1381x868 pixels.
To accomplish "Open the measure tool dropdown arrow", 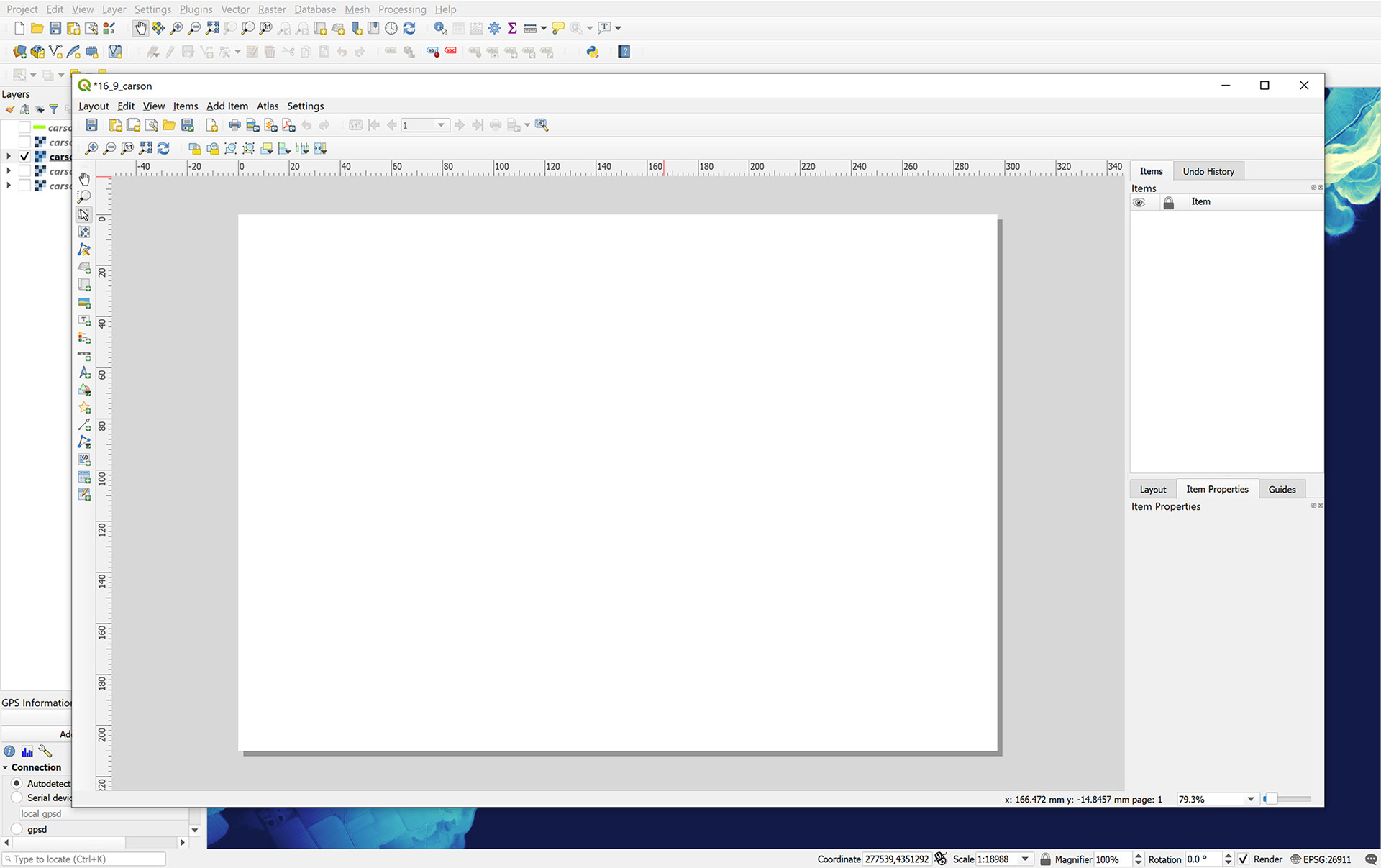I will pyautogui.click(x=544, y=28).
